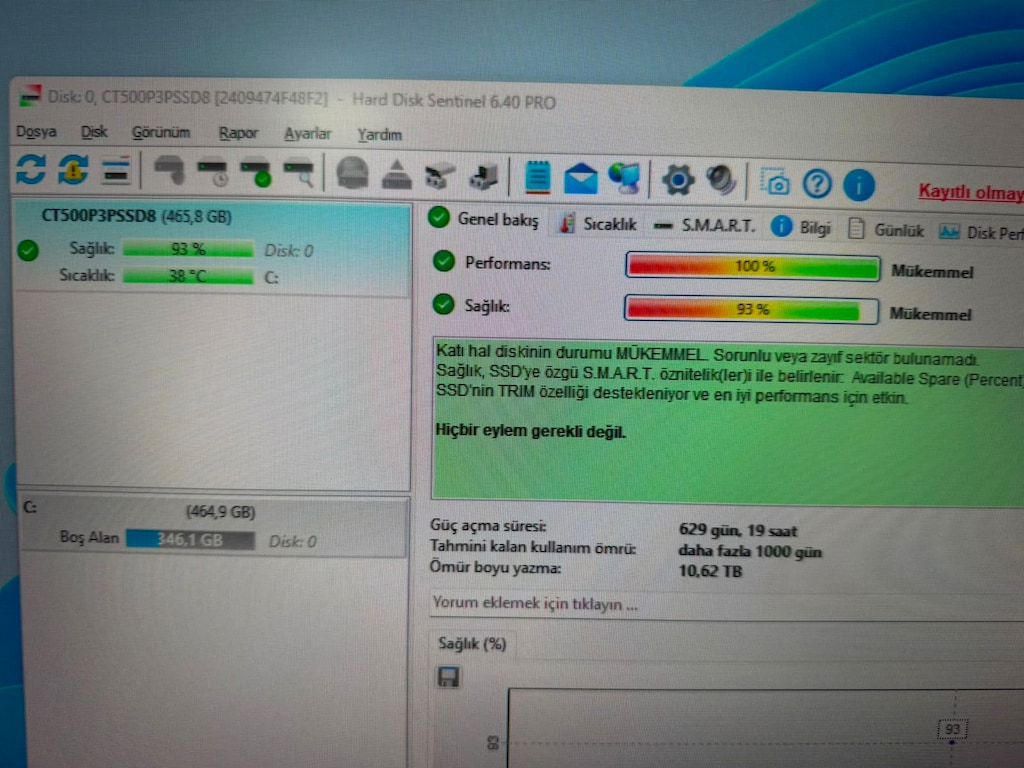The width and height of the screenshot is (1024, 768).
Task: Click the globe and monitor network icon
Action: (625, 179)
